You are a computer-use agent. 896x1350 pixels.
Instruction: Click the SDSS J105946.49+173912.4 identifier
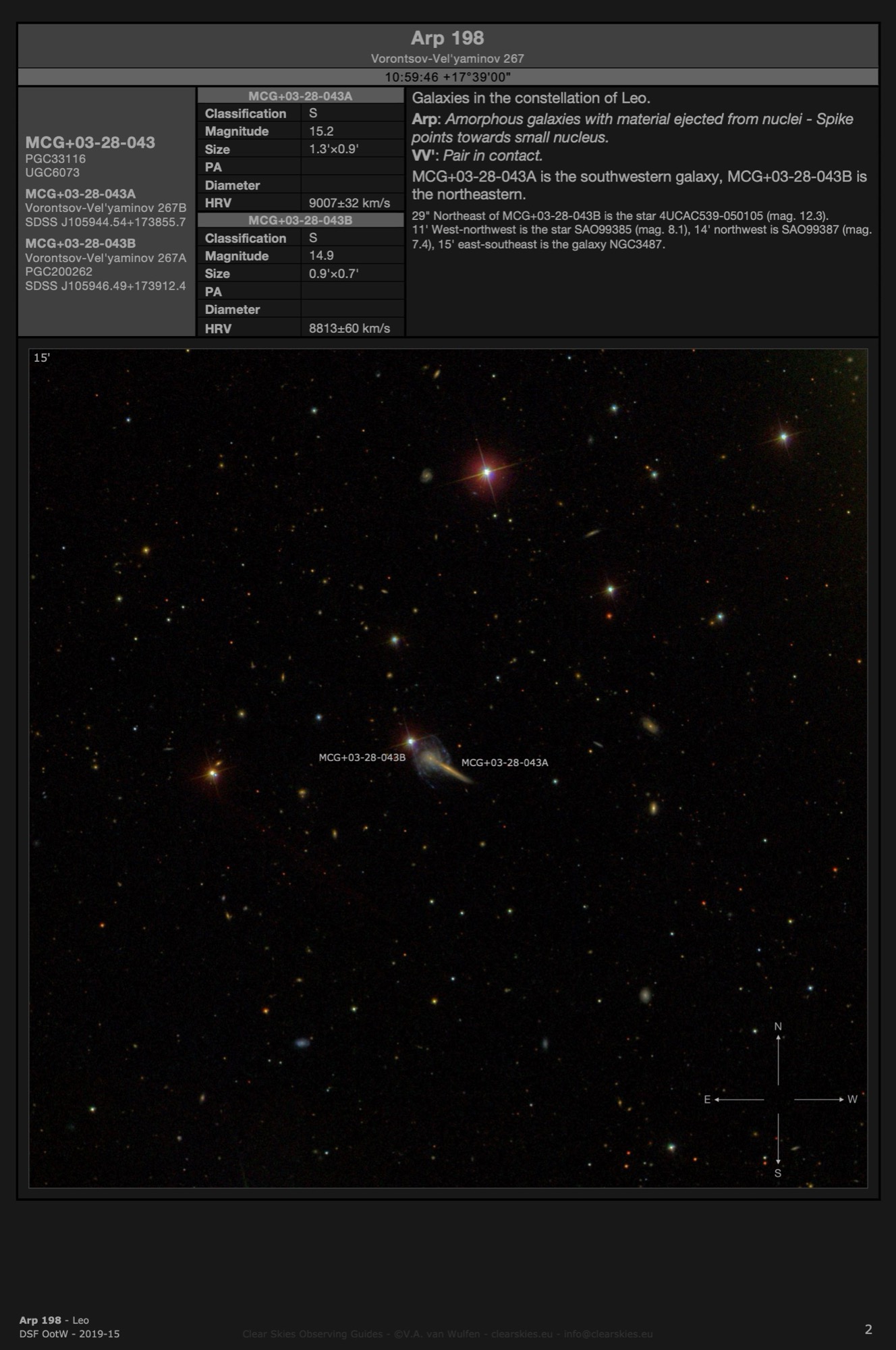click(x=105, y=286)
